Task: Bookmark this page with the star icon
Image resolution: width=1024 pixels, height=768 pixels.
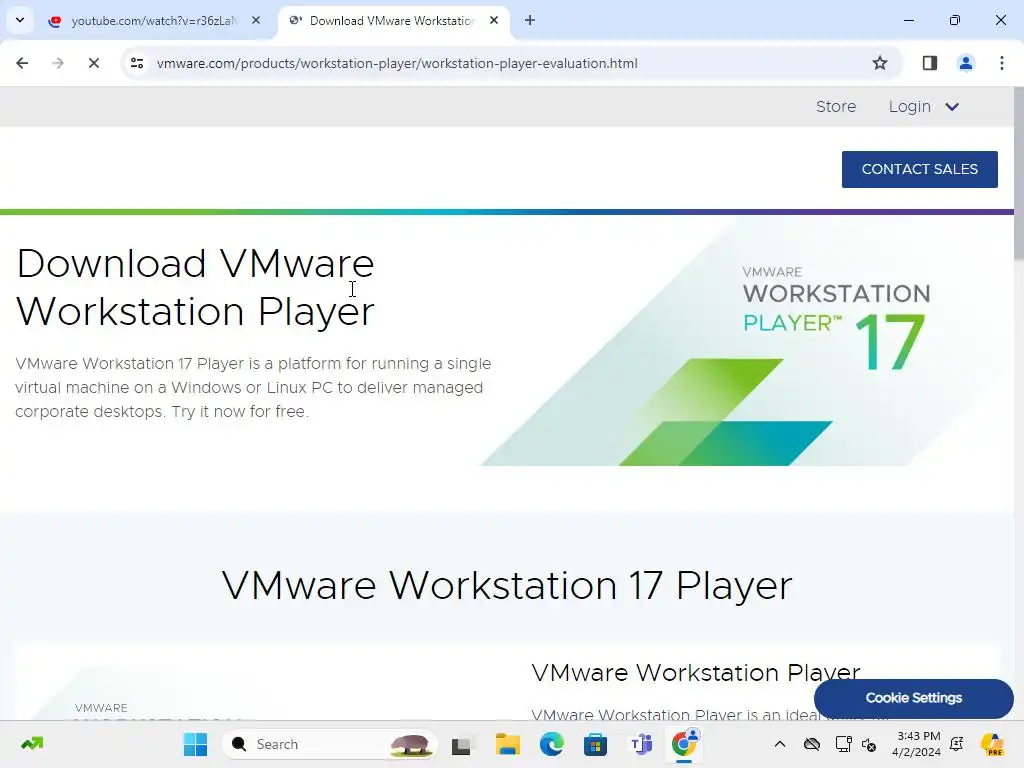Action: 880,63
